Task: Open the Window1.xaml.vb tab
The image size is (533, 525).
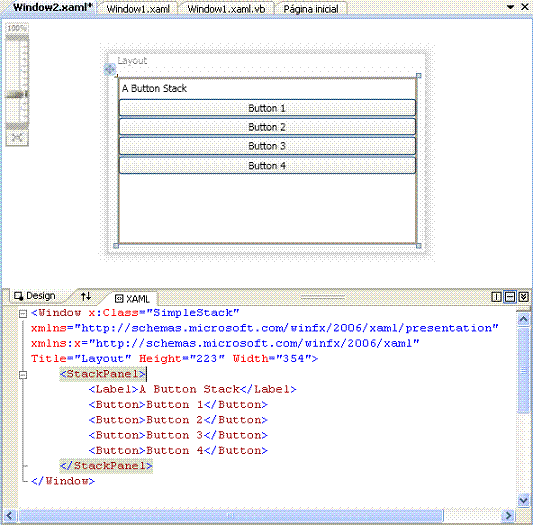Action: tap(226, 9)
